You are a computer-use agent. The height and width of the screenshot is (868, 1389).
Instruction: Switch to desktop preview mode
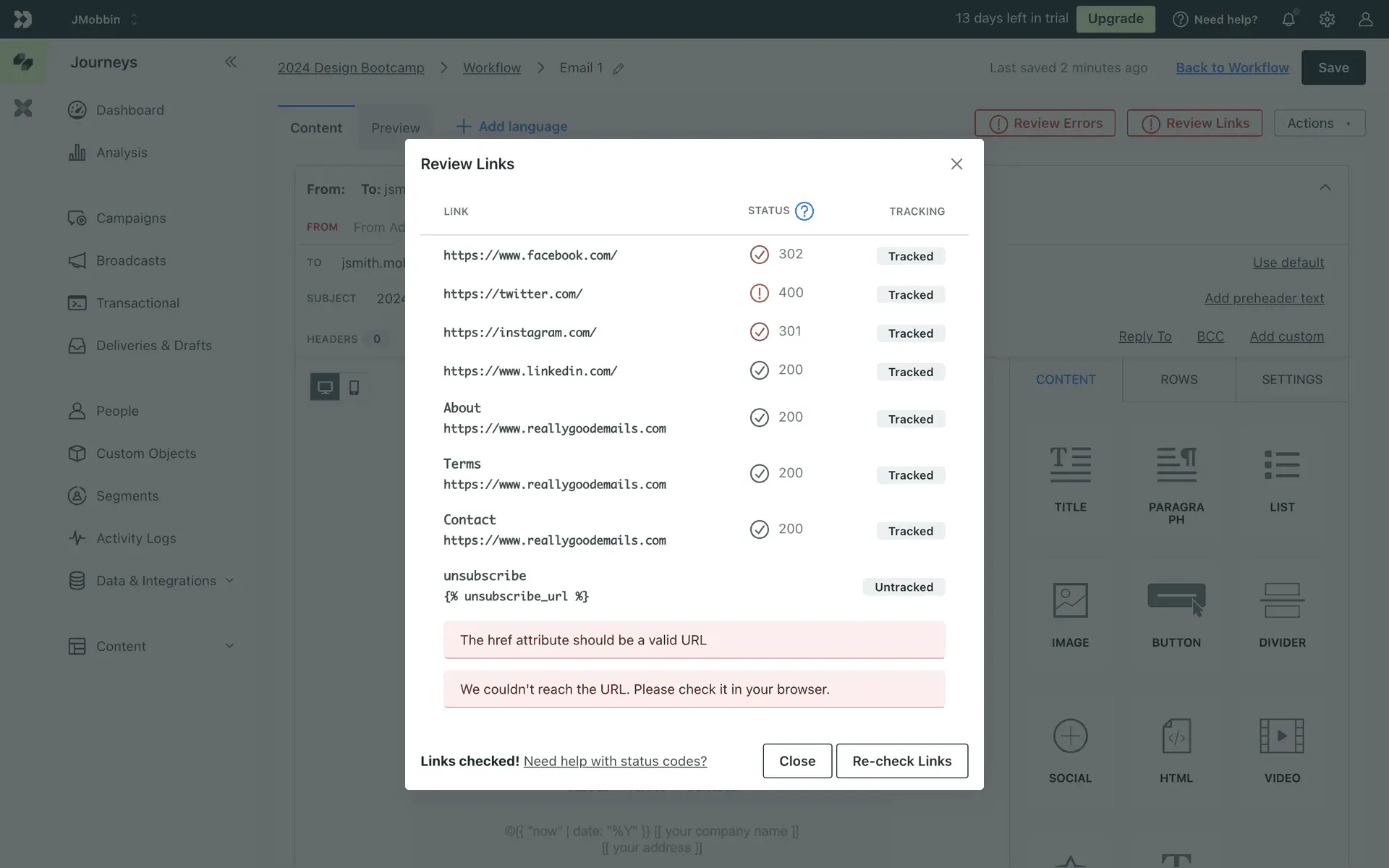coord(325,388)
